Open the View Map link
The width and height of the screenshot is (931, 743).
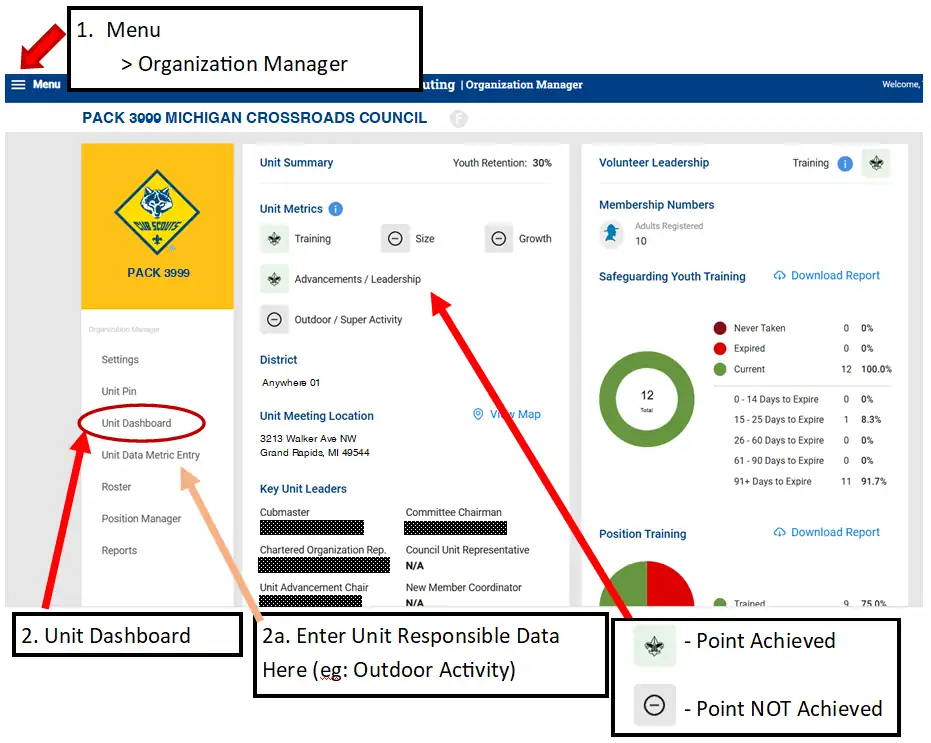(507, 414)
